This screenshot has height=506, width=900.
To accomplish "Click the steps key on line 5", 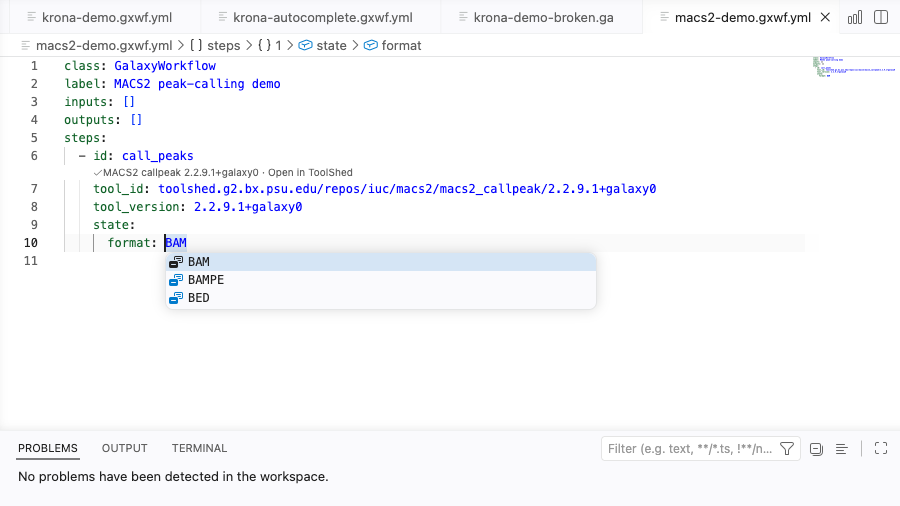I will click(x=82, y=138).
